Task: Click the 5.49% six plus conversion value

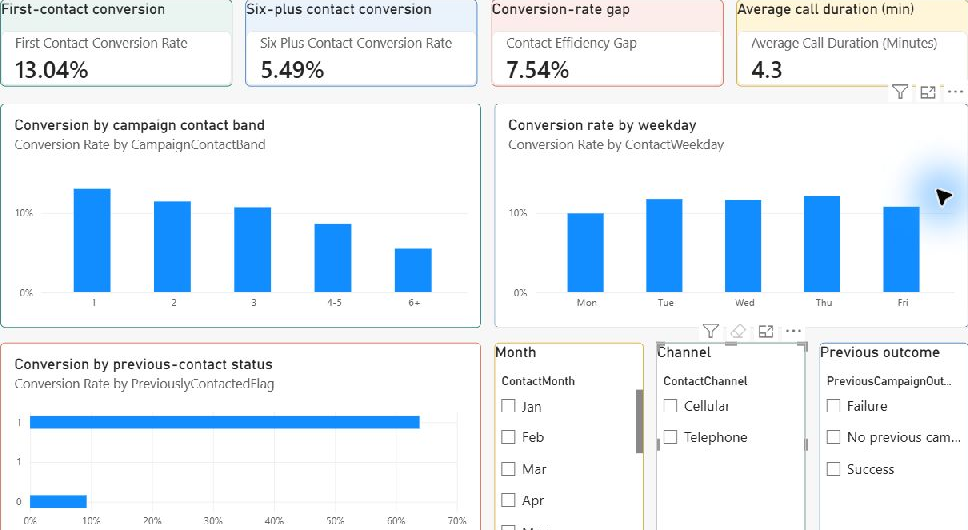Action: (292, 70)
